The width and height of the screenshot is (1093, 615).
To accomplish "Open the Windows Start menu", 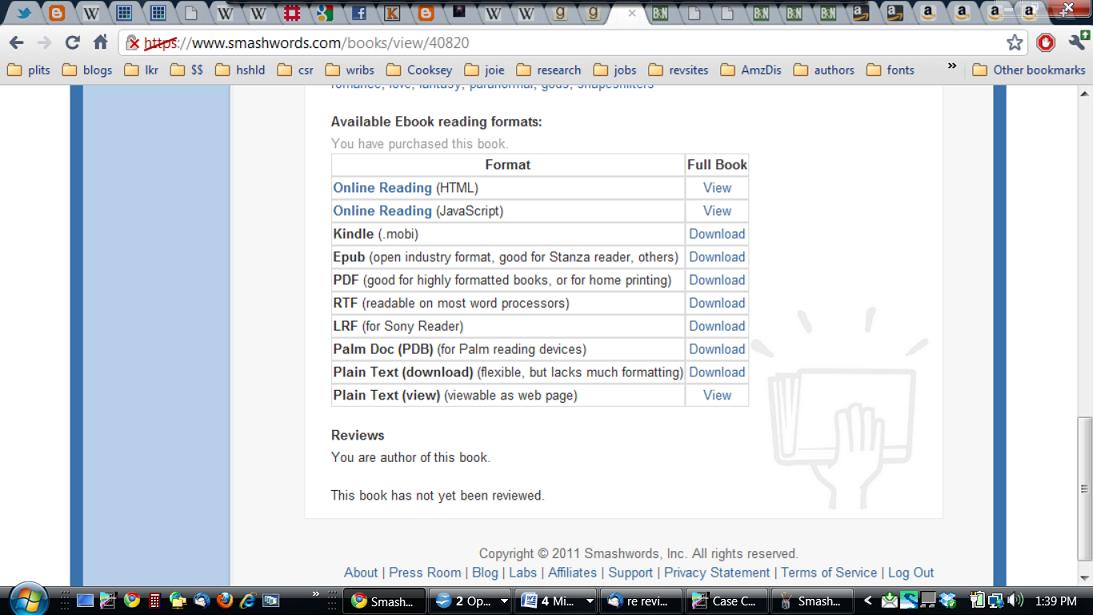I will [x=28, y=600].
